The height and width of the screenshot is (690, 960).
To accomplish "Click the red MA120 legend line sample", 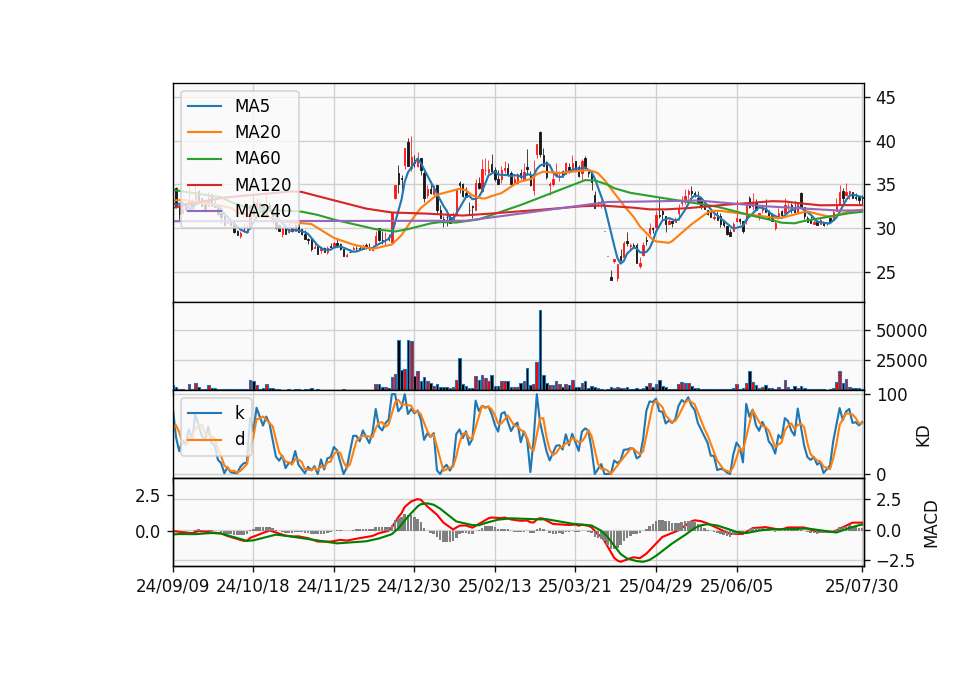I will tap(204, 184).
